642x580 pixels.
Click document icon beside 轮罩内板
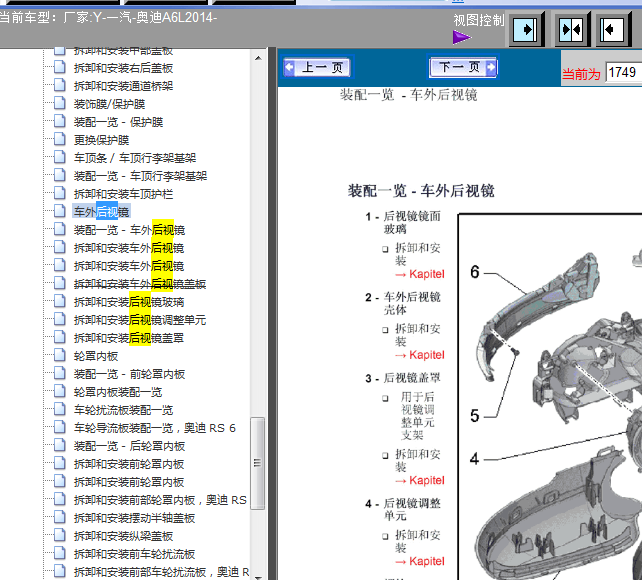point(60,355)
